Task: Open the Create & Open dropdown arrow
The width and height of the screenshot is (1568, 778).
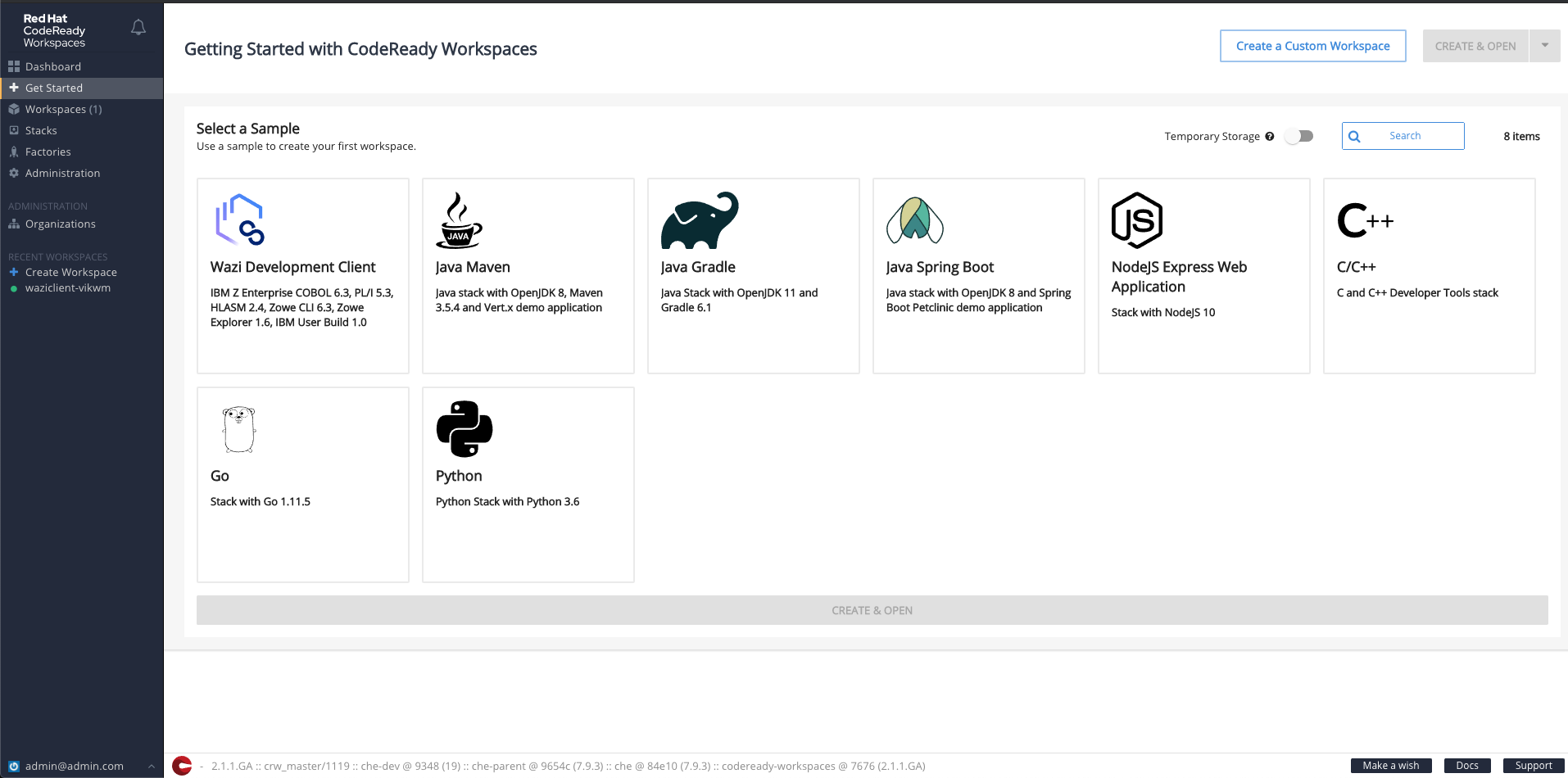Action: pyautogui.click(x=1545, y=46)
